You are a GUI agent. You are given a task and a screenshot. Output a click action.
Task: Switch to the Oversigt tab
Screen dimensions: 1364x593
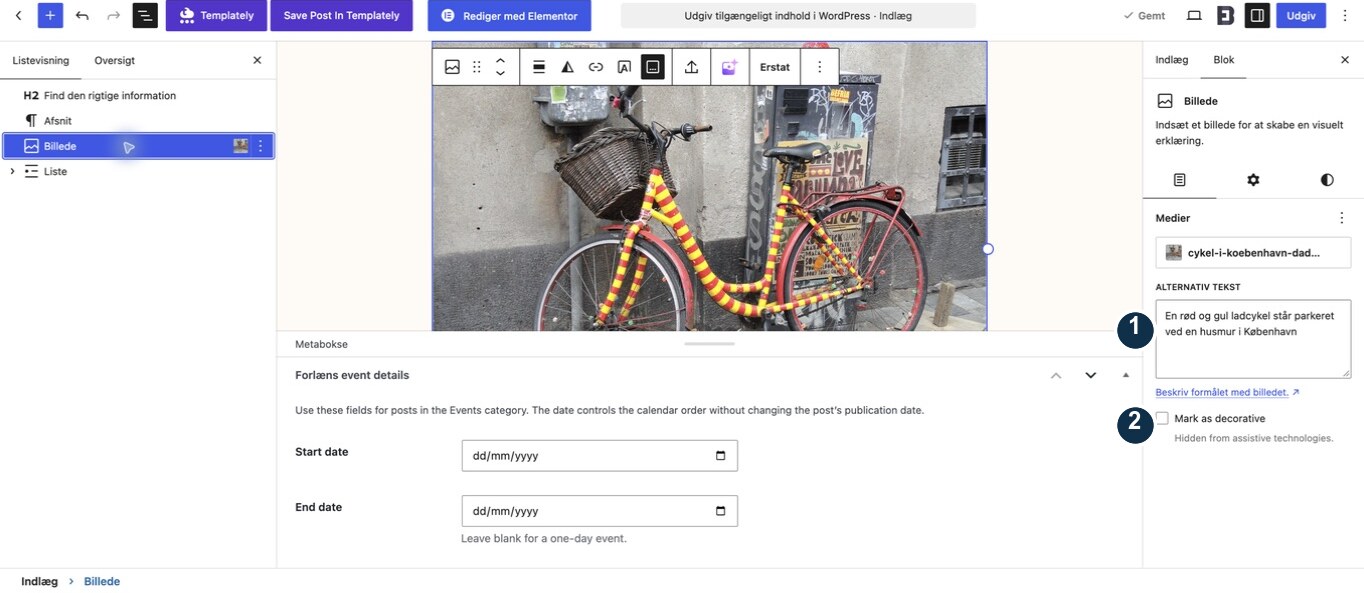pos(115,60)
